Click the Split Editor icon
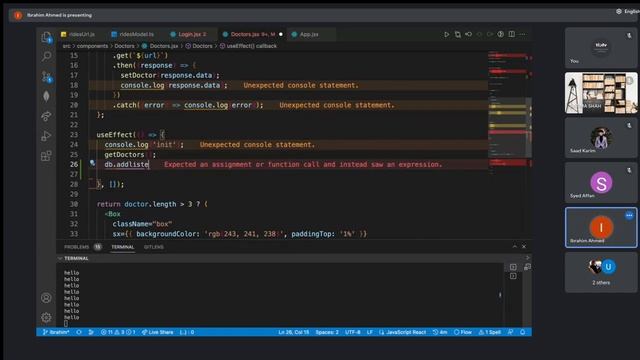Viewport: 640px width, 360px height. pos(511,34)
